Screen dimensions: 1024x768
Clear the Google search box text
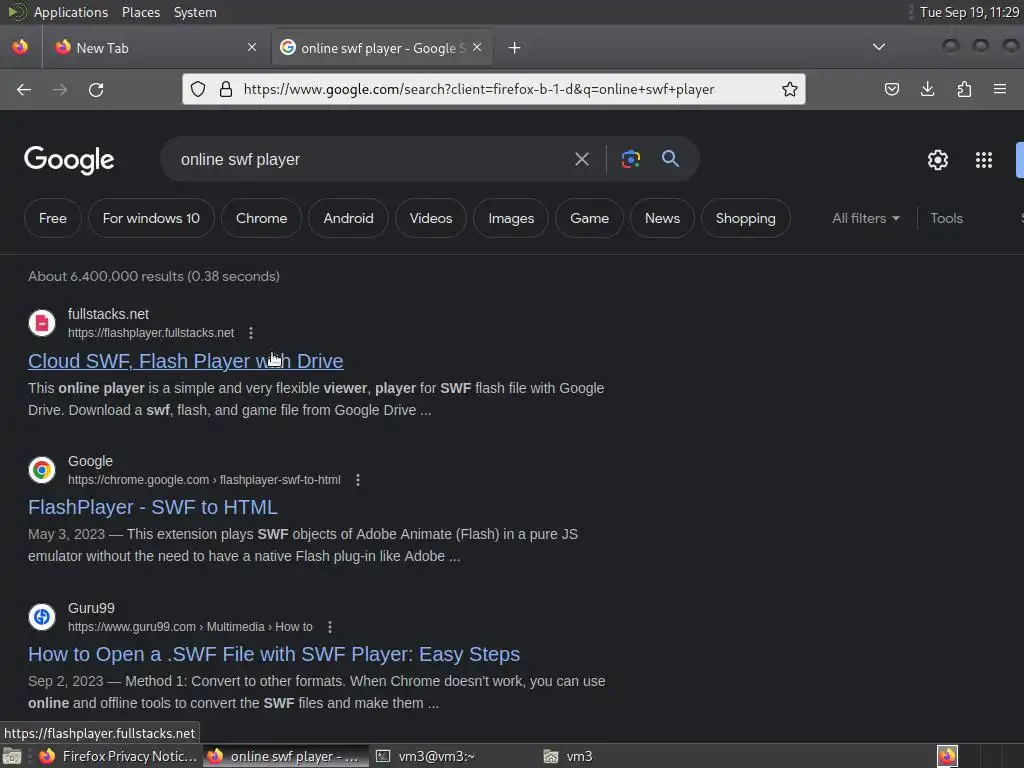click(581, 159)
